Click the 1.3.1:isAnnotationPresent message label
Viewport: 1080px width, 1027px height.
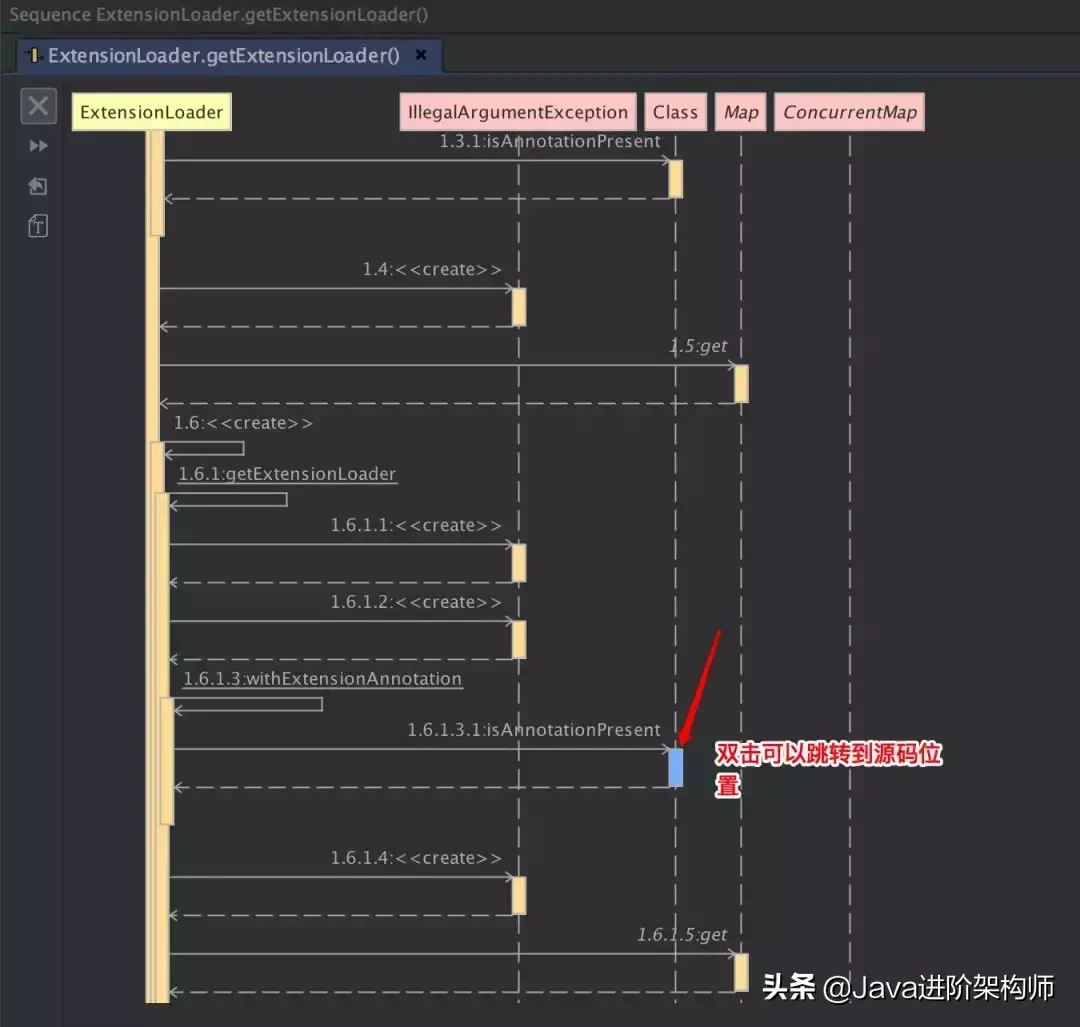550,141
